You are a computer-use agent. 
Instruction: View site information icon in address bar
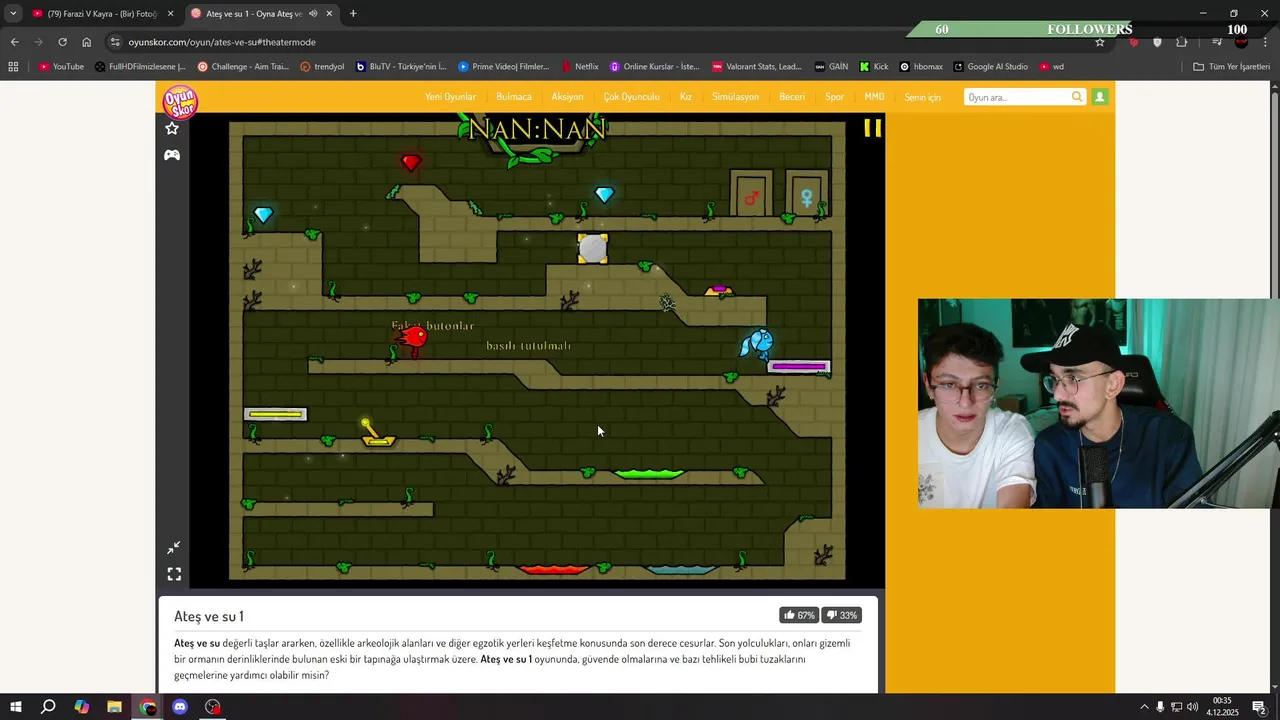pyautogui.click(x=115, y=42)
